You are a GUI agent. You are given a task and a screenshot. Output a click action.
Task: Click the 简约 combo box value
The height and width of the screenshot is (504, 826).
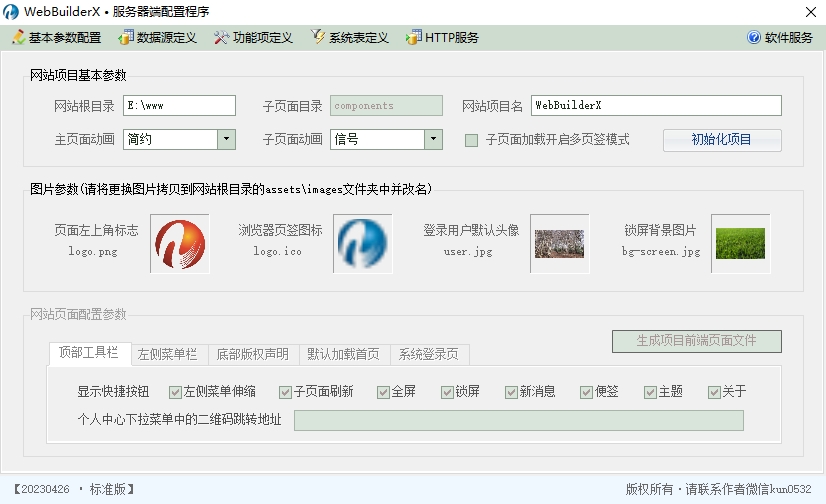pos(170,139)
